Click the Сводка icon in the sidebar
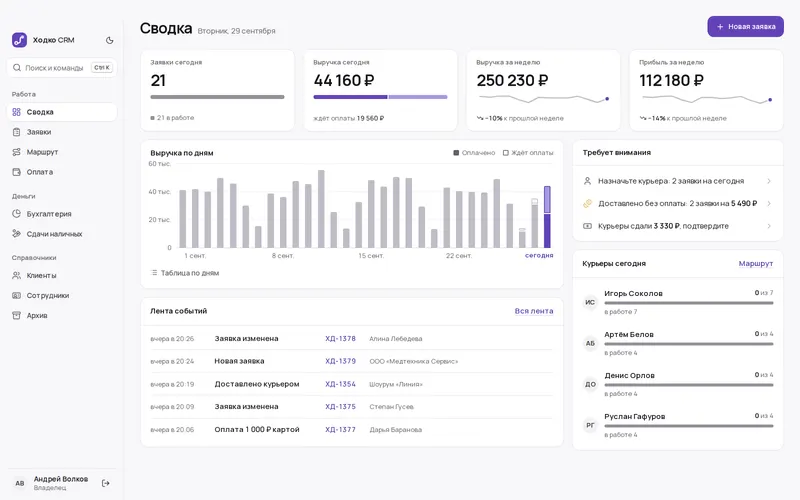 point(16,112)
